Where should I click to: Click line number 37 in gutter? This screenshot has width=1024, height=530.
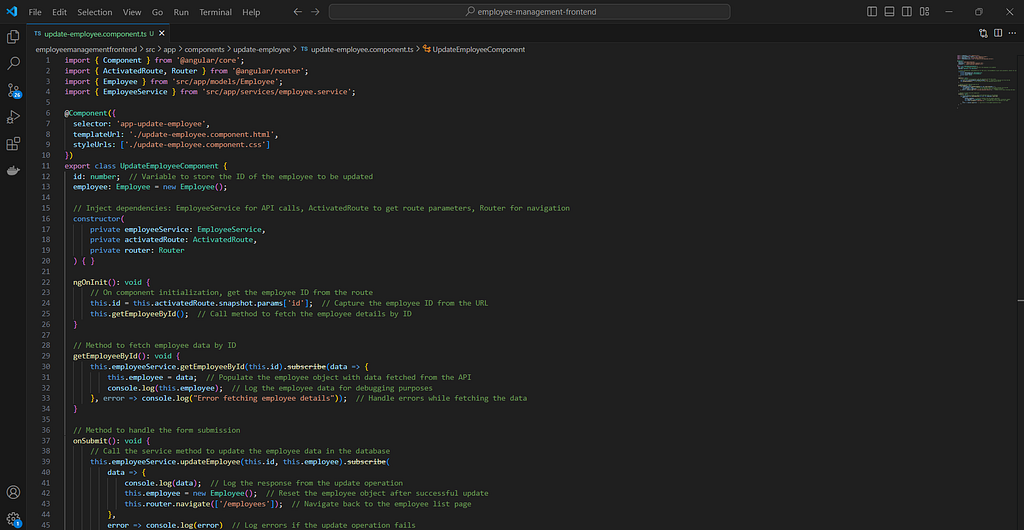tap(45, 441)
